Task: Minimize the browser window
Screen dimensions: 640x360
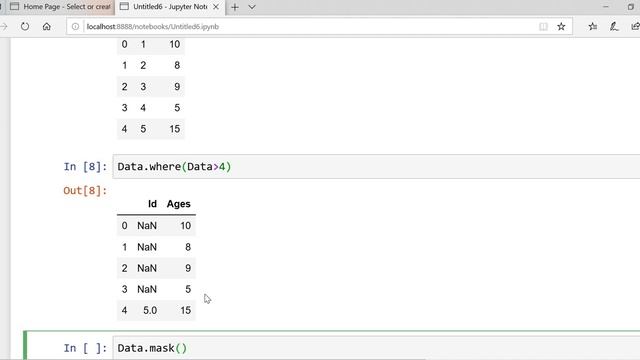Action: [x=606, y=7]
